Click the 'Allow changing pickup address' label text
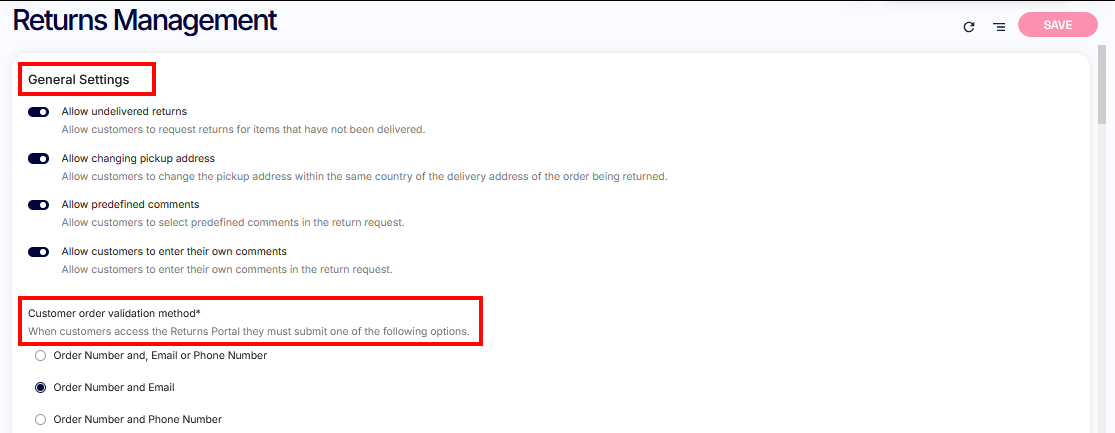The image size is (1115, 433). [138, 158]
